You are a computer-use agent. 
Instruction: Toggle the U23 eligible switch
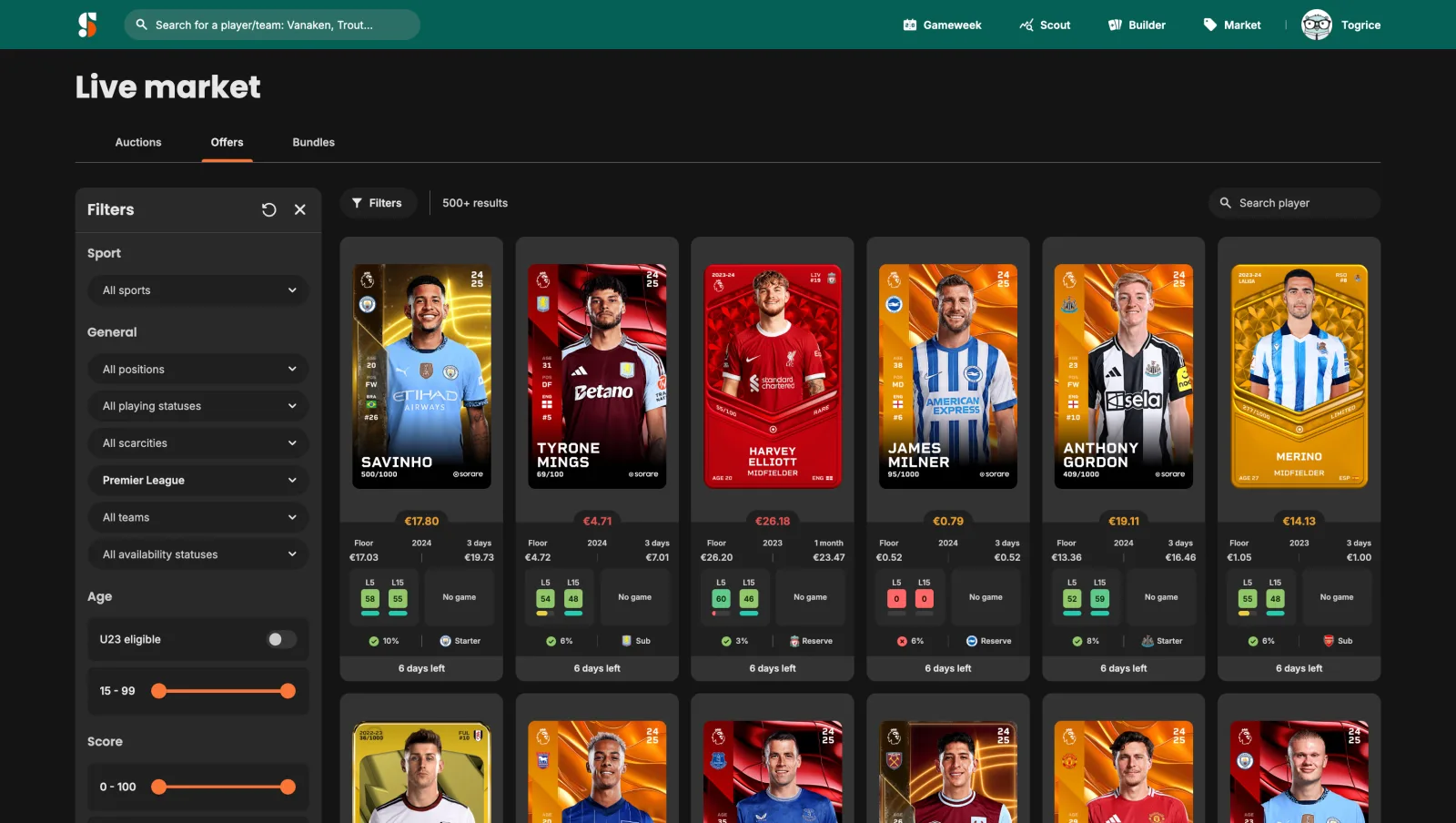(281, 639)
